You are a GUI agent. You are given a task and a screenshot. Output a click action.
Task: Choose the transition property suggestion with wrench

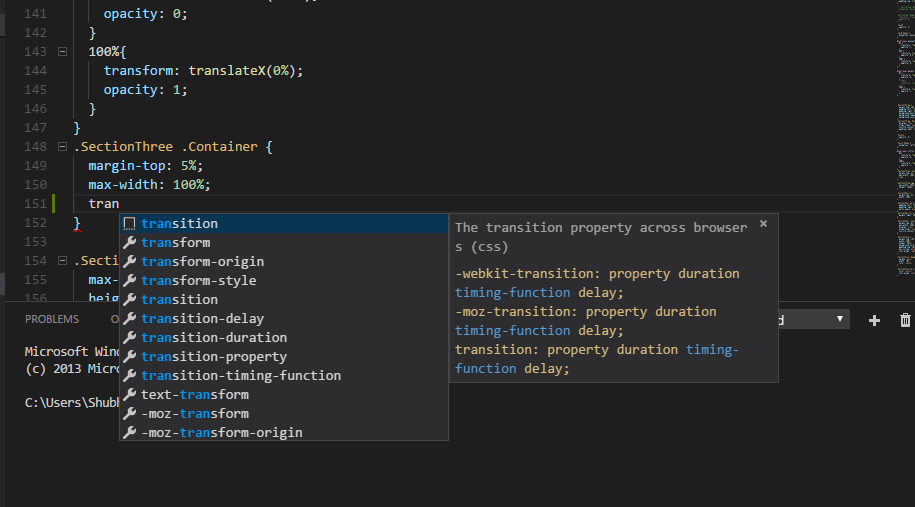click(284, 299)
